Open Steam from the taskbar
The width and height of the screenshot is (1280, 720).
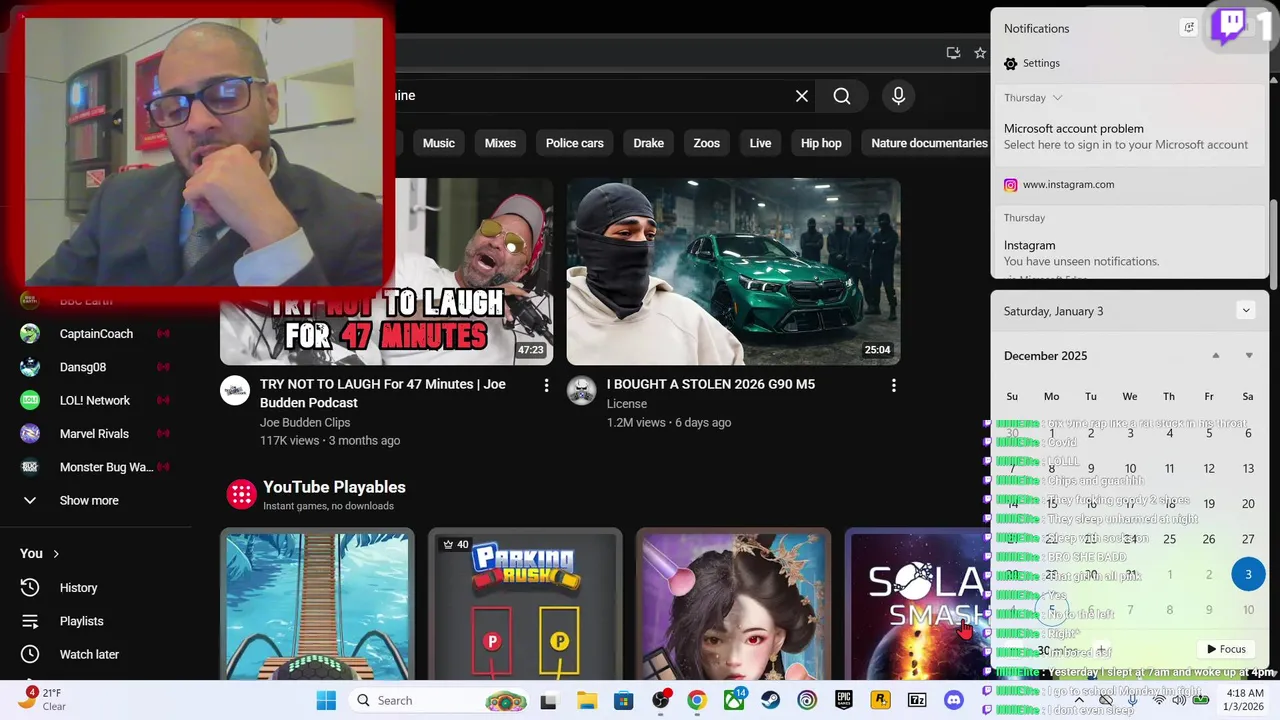[771, 700]
